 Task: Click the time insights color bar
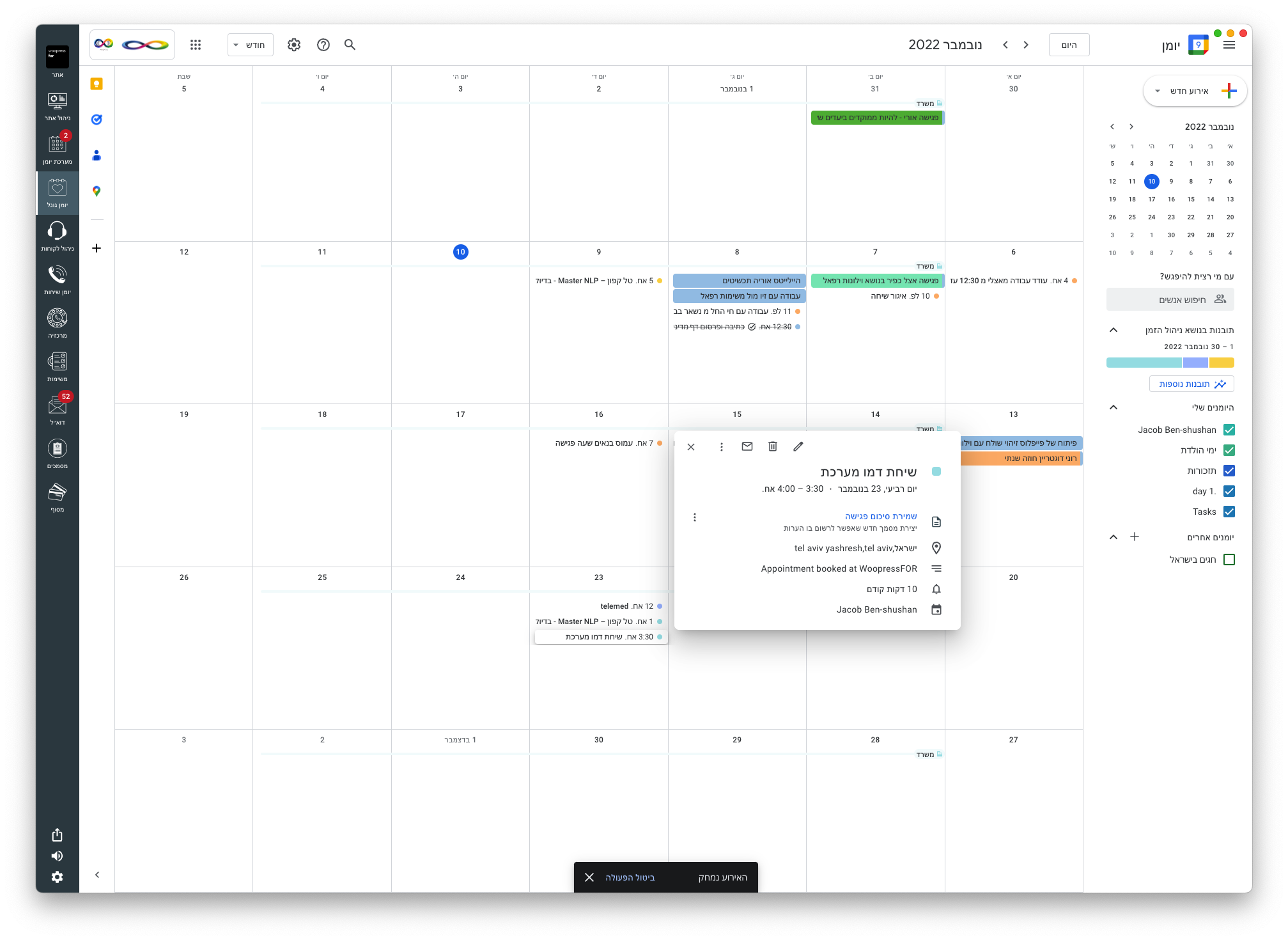click(1170, 363)
